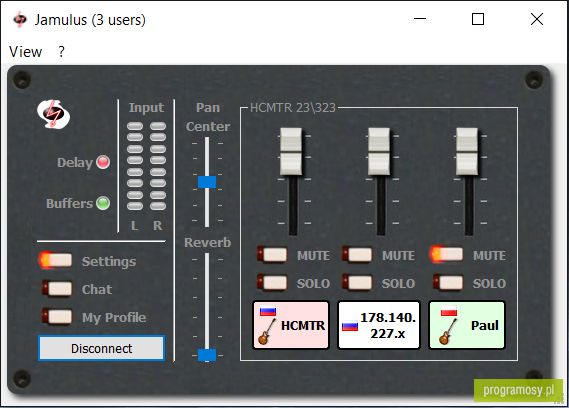Screen dimensions: 569x408
Task: Click the Pan slider handle
Action: (207, 182)
